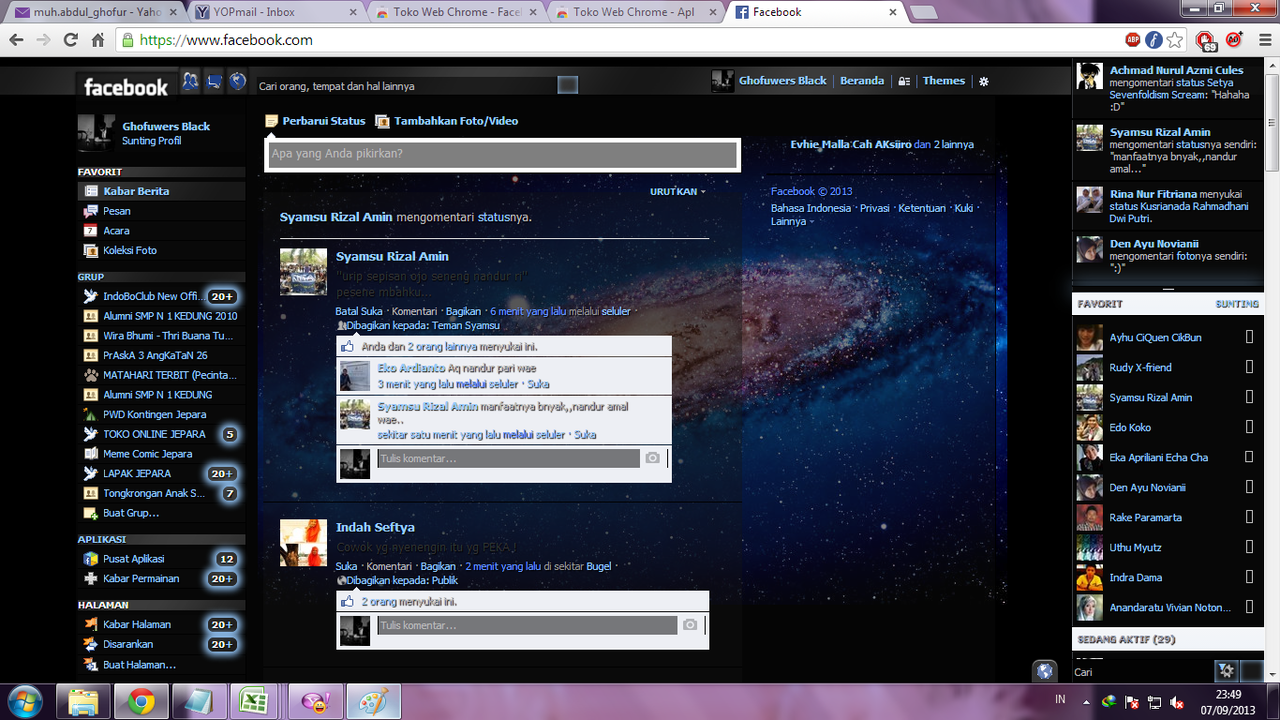Expand Lainnya footer dropdown
The width and height of the screenshot is (1280, 720).
pos(792,221)
